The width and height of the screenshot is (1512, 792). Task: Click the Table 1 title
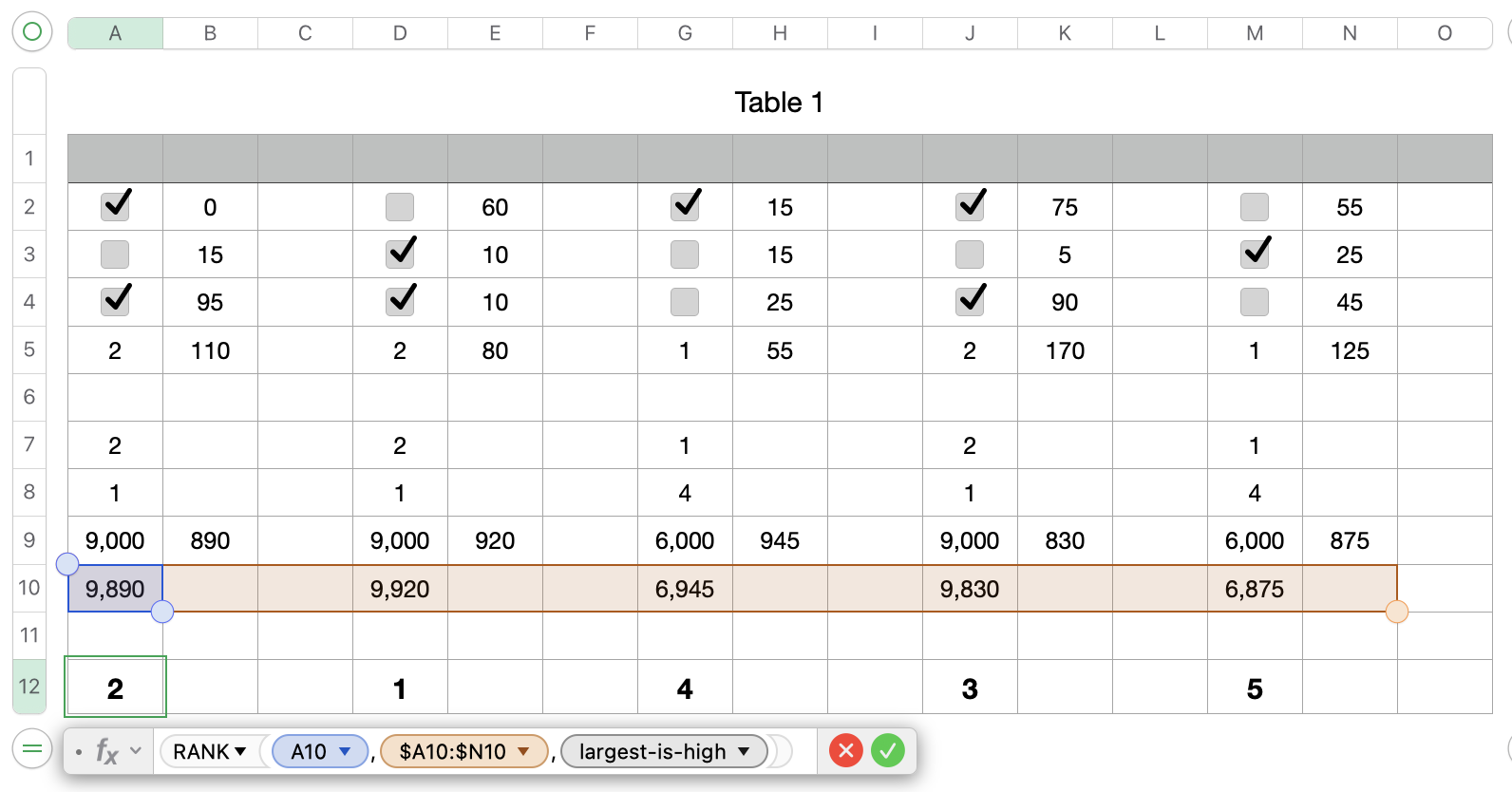(779, 102)
